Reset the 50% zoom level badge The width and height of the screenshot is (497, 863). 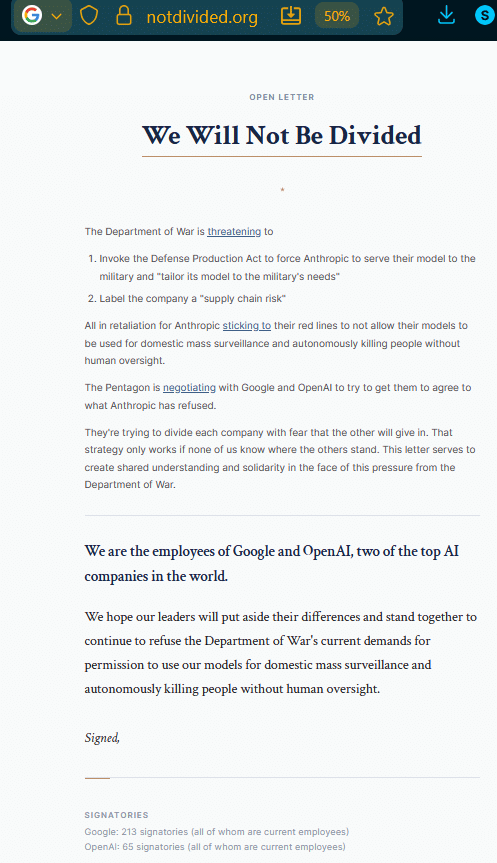[x=337, y=16]
